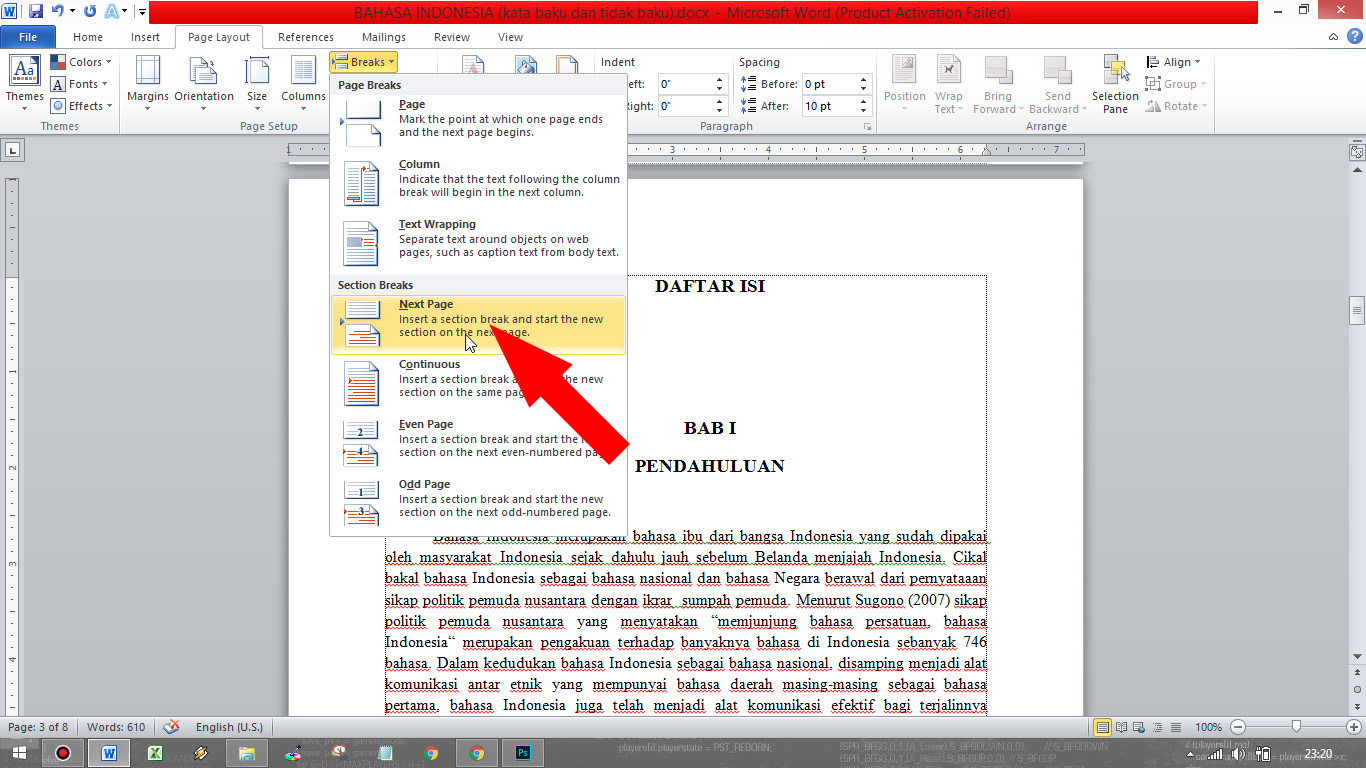Open the File tab
1366x768 pixels.
(x=28, y=37)
